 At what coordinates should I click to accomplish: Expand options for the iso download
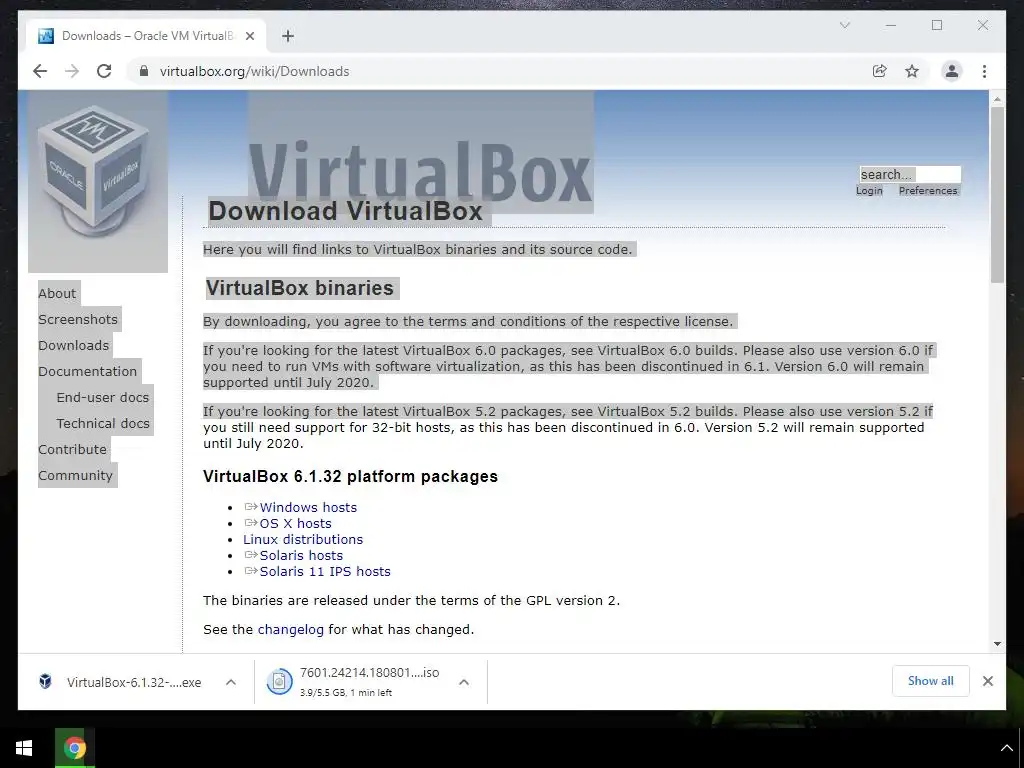click(464, 682)
